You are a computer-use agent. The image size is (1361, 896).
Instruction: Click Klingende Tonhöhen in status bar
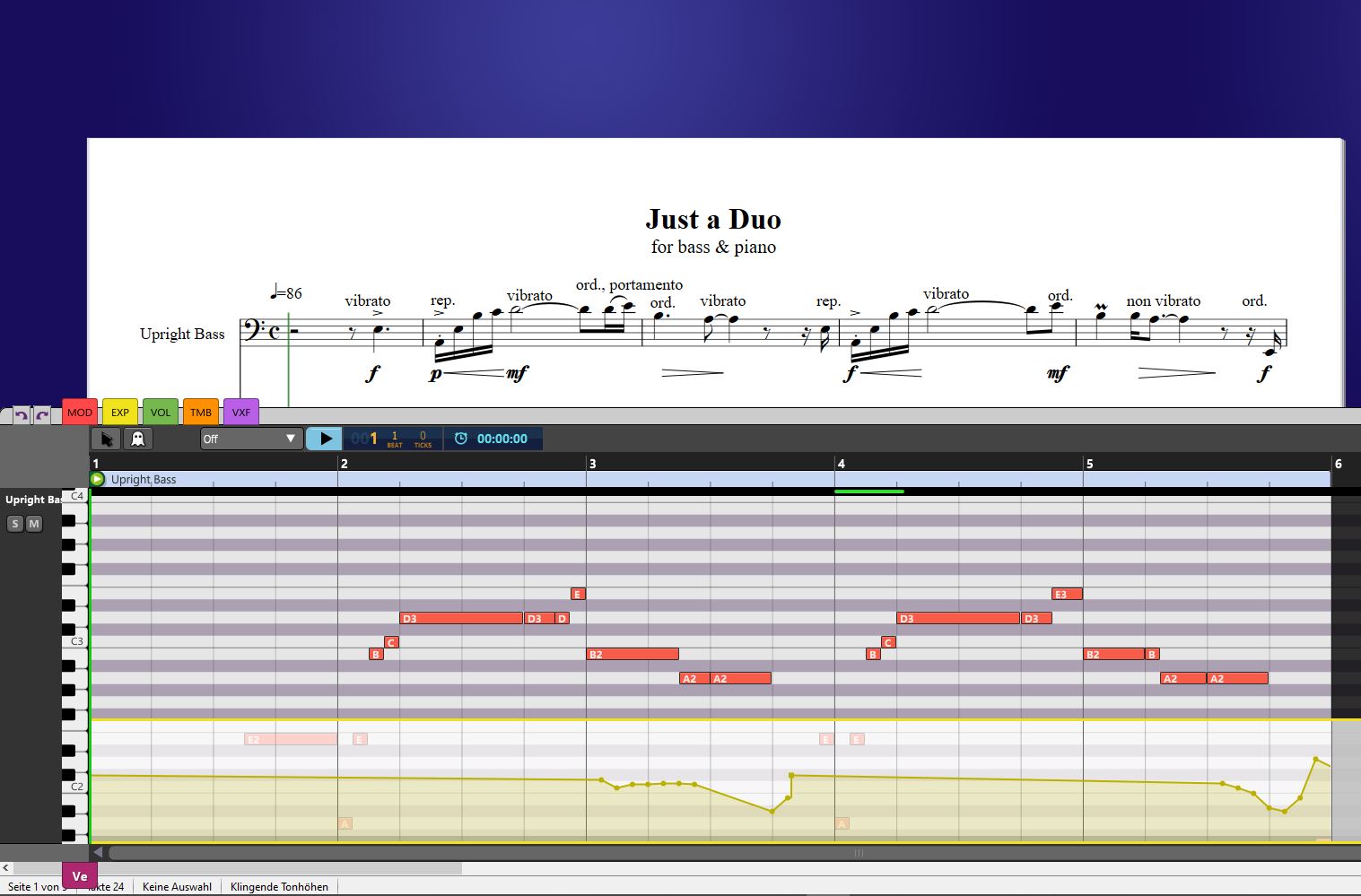click(x=279, y=887)
